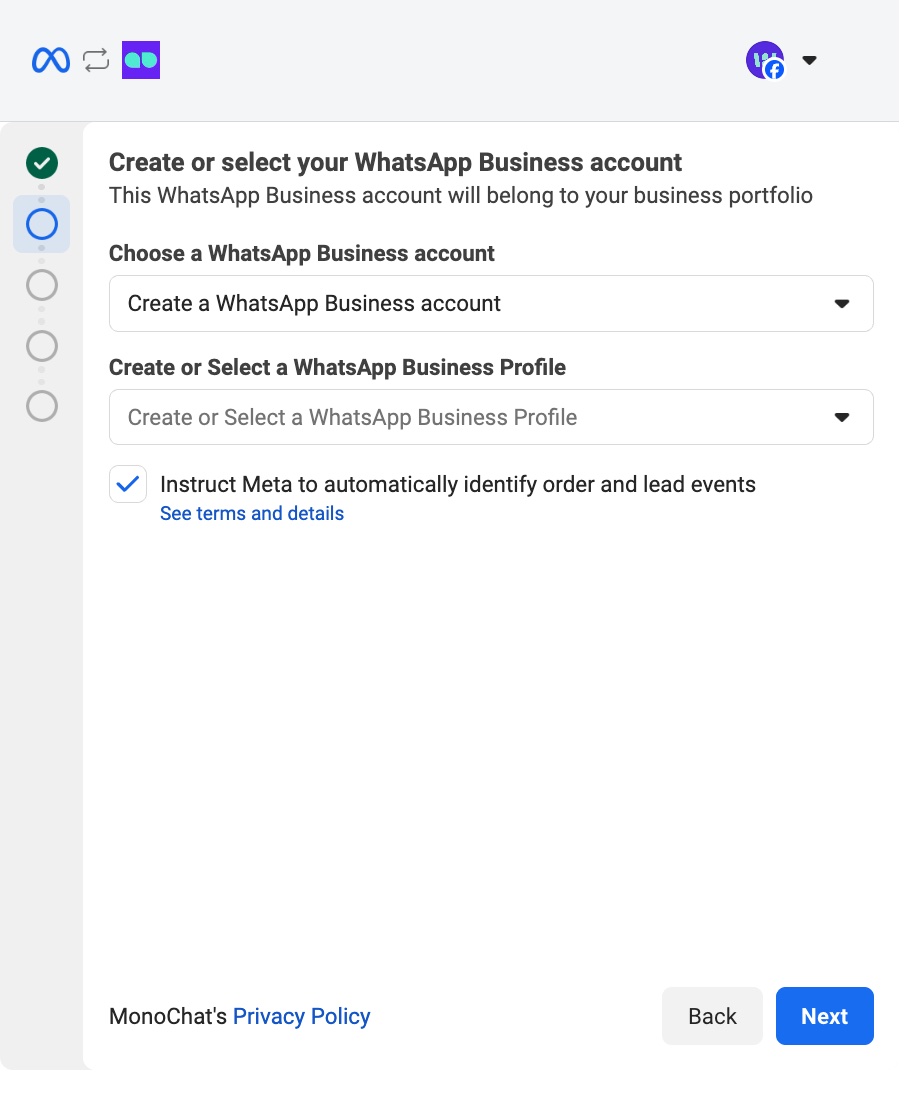Click the Meta logo in the header
The height and width of the screenshot is (1094, 904).
click(50, 60)
